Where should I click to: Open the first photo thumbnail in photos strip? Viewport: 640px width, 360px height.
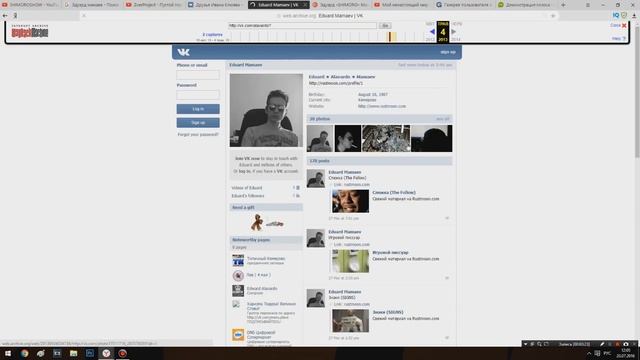coord(320,138)
